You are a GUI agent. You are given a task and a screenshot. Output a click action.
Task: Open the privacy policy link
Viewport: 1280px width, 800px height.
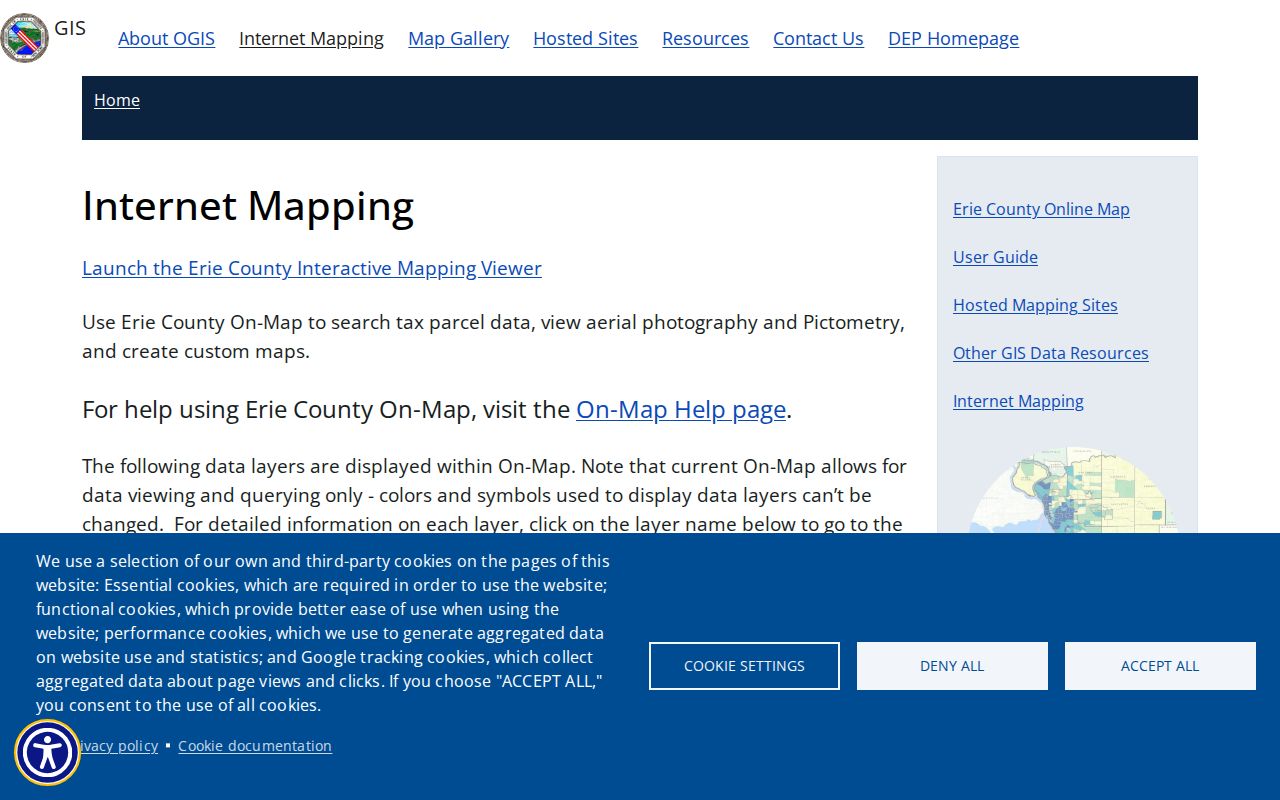(x=118, y=746)
